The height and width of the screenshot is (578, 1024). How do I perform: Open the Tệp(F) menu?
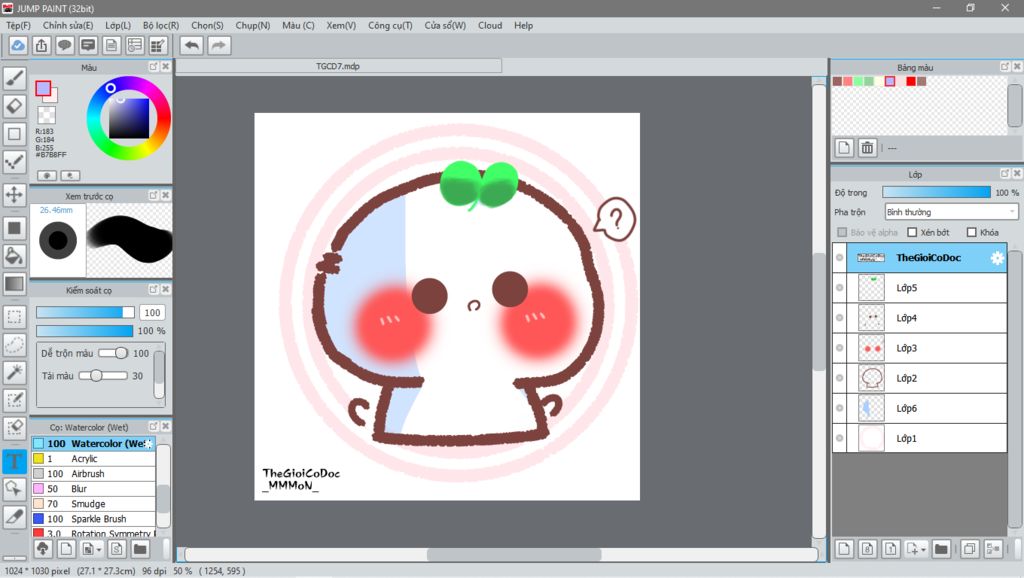[x=18, y=25]
